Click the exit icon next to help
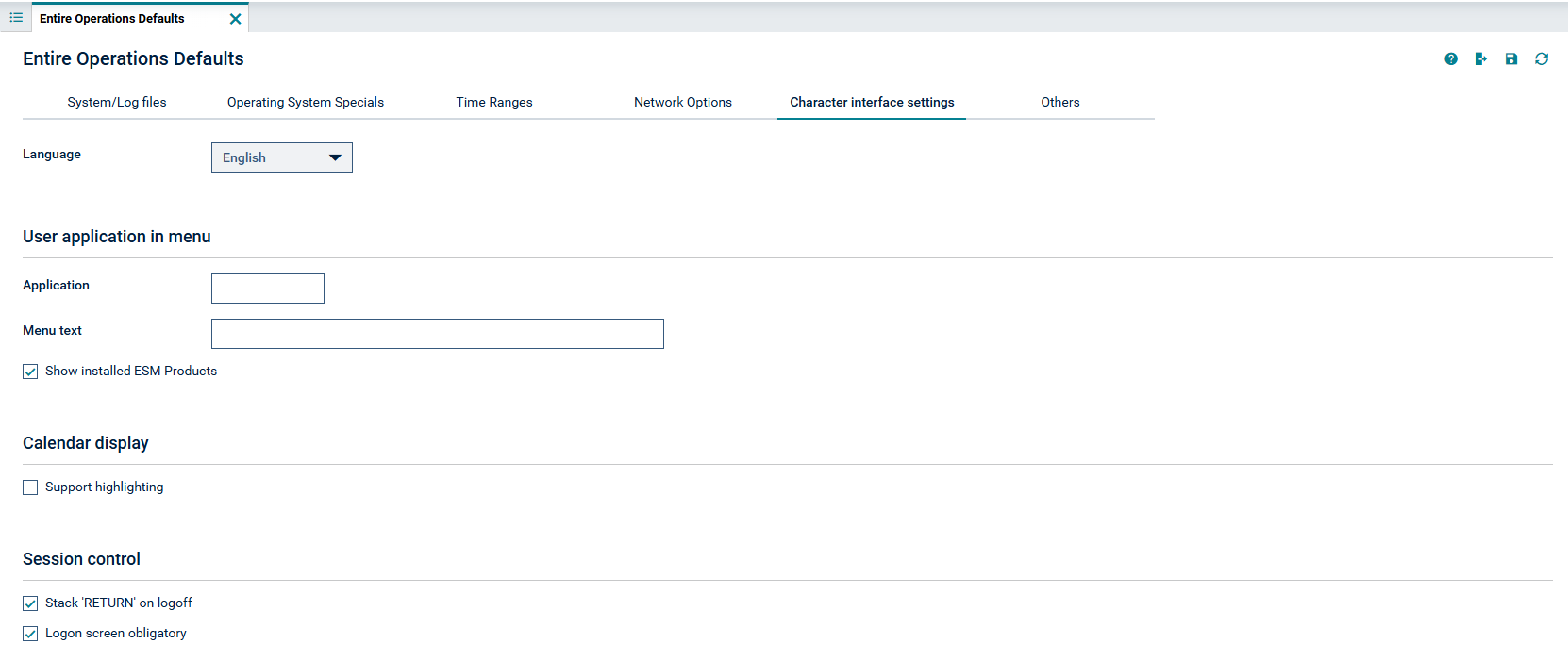 pos(1481,59)
